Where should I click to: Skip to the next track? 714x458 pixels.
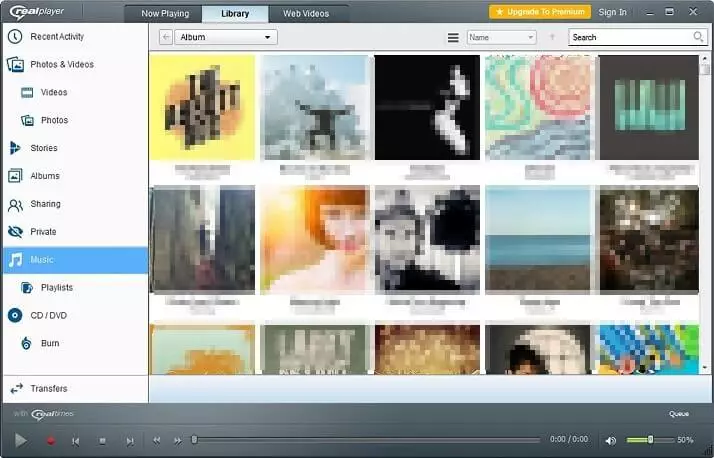[129, 440]
